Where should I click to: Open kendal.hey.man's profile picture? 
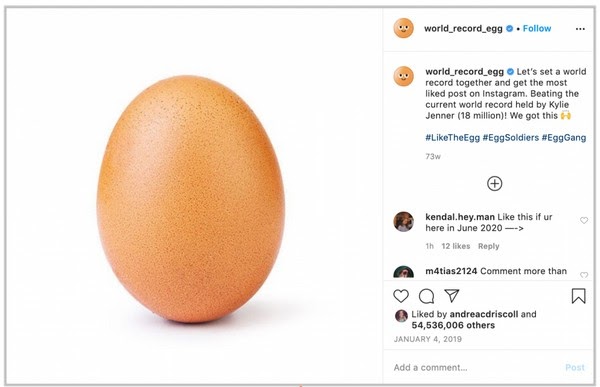click(x=403, y=222)
